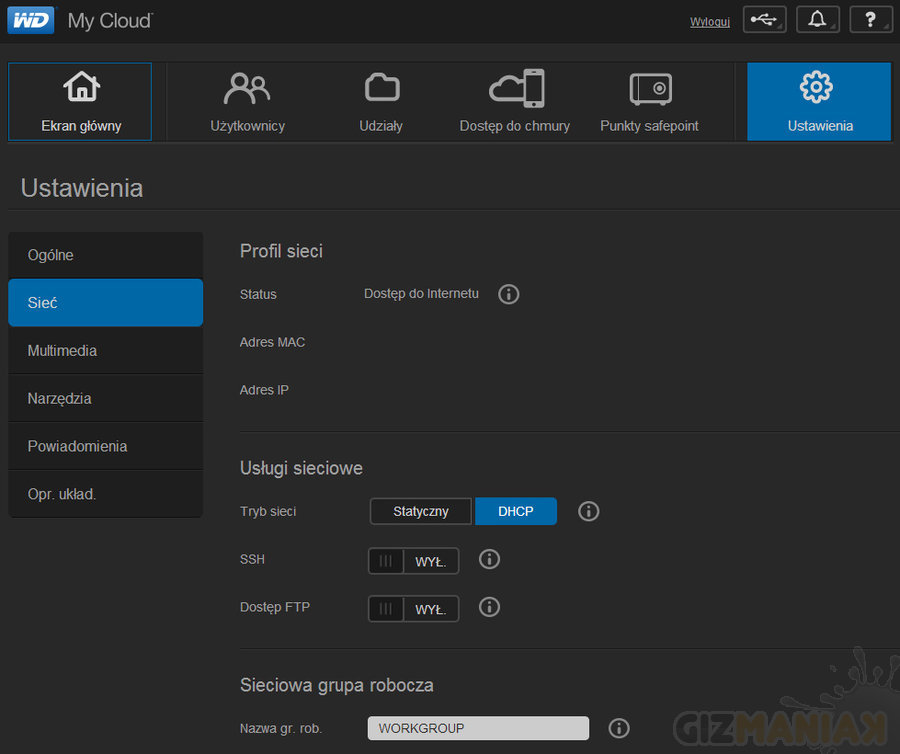Click the info icon next to SSH
The width and height of the screenshot is (900, 754).
489,559
